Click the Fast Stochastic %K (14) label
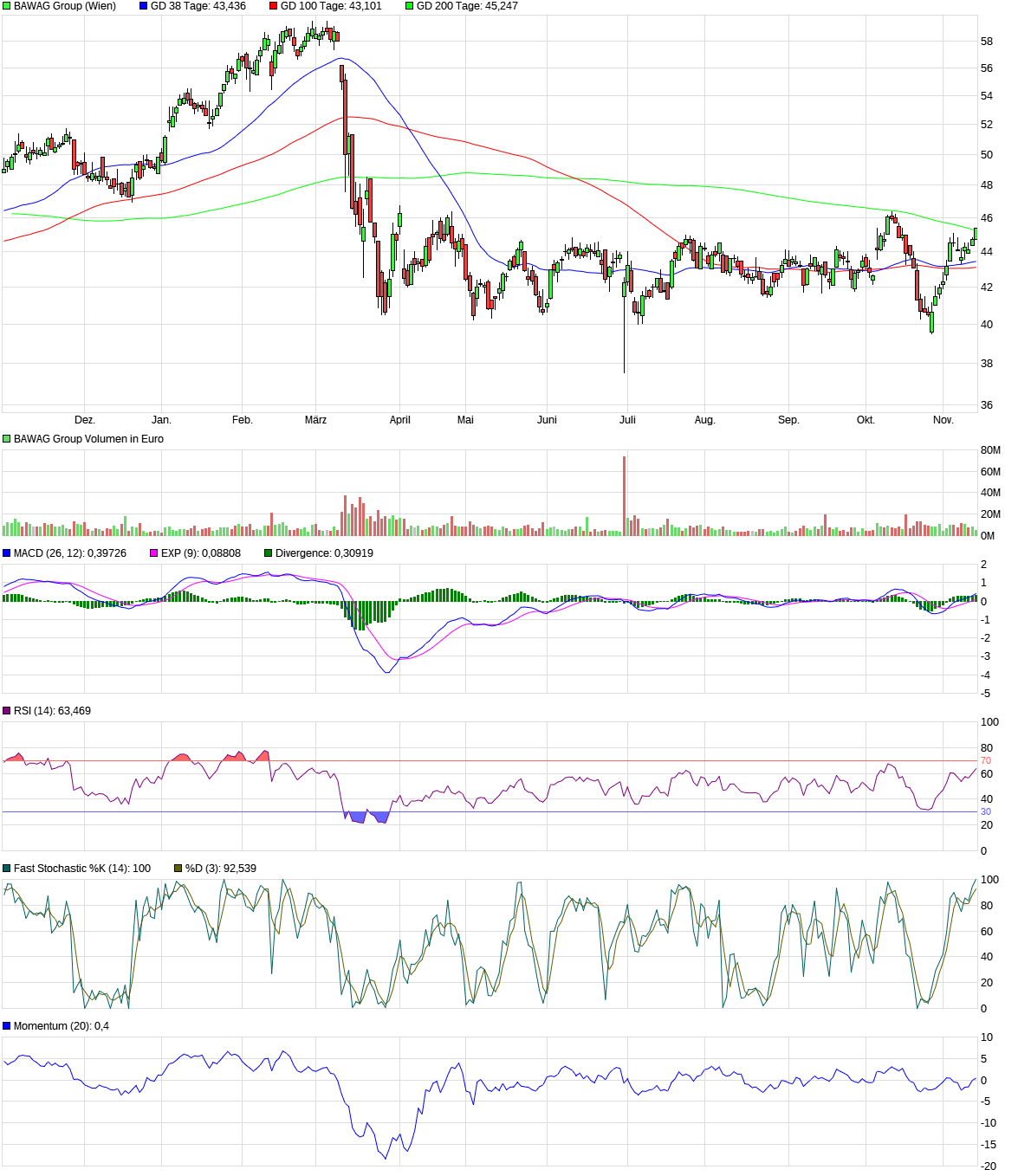This screenshot has width=1018, height=1176. click(x=82, y=869)
